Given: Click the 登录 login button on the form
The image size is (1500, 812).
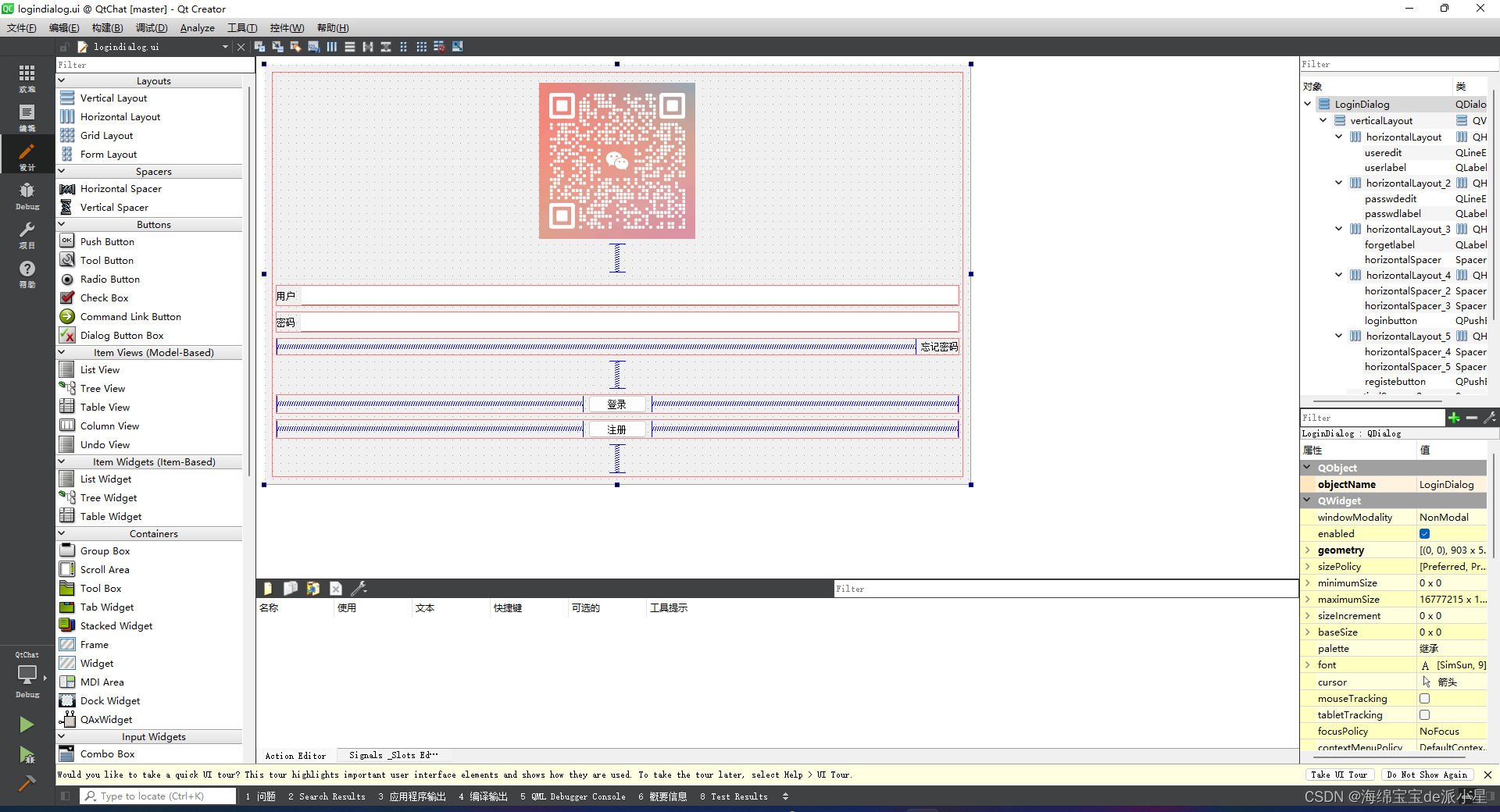Looking at the screenshot, I should click(617, 404).
